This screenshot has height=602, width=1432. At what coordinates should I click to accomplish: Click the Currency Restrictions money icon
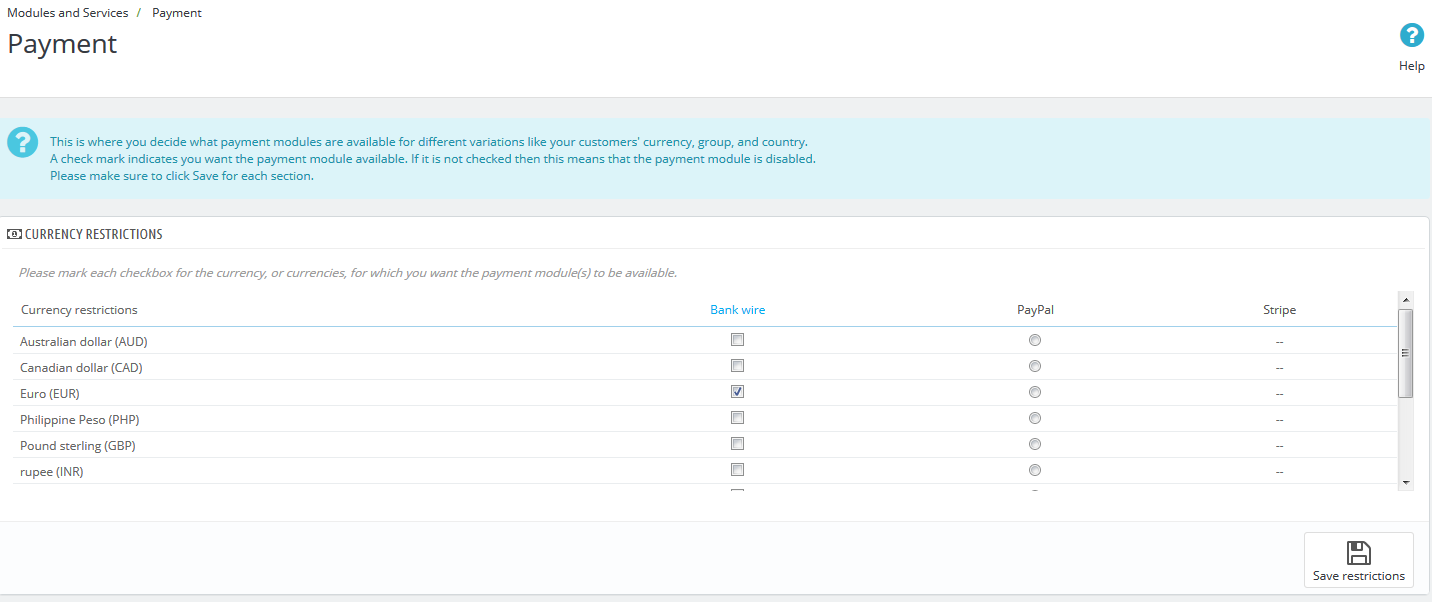(x=14, y=234)
